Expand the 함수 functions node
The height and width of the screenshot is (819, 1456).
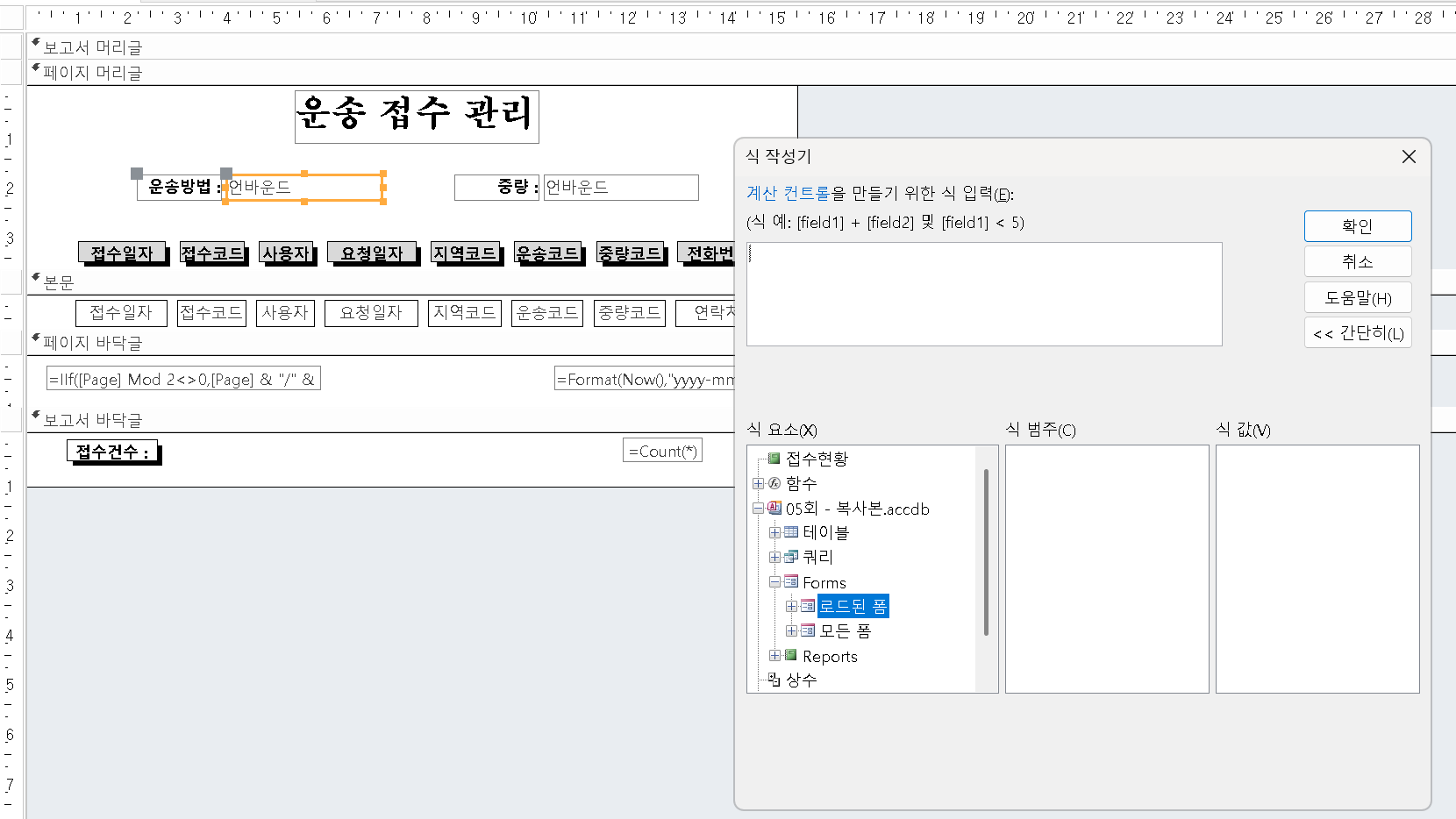point(758,483)
